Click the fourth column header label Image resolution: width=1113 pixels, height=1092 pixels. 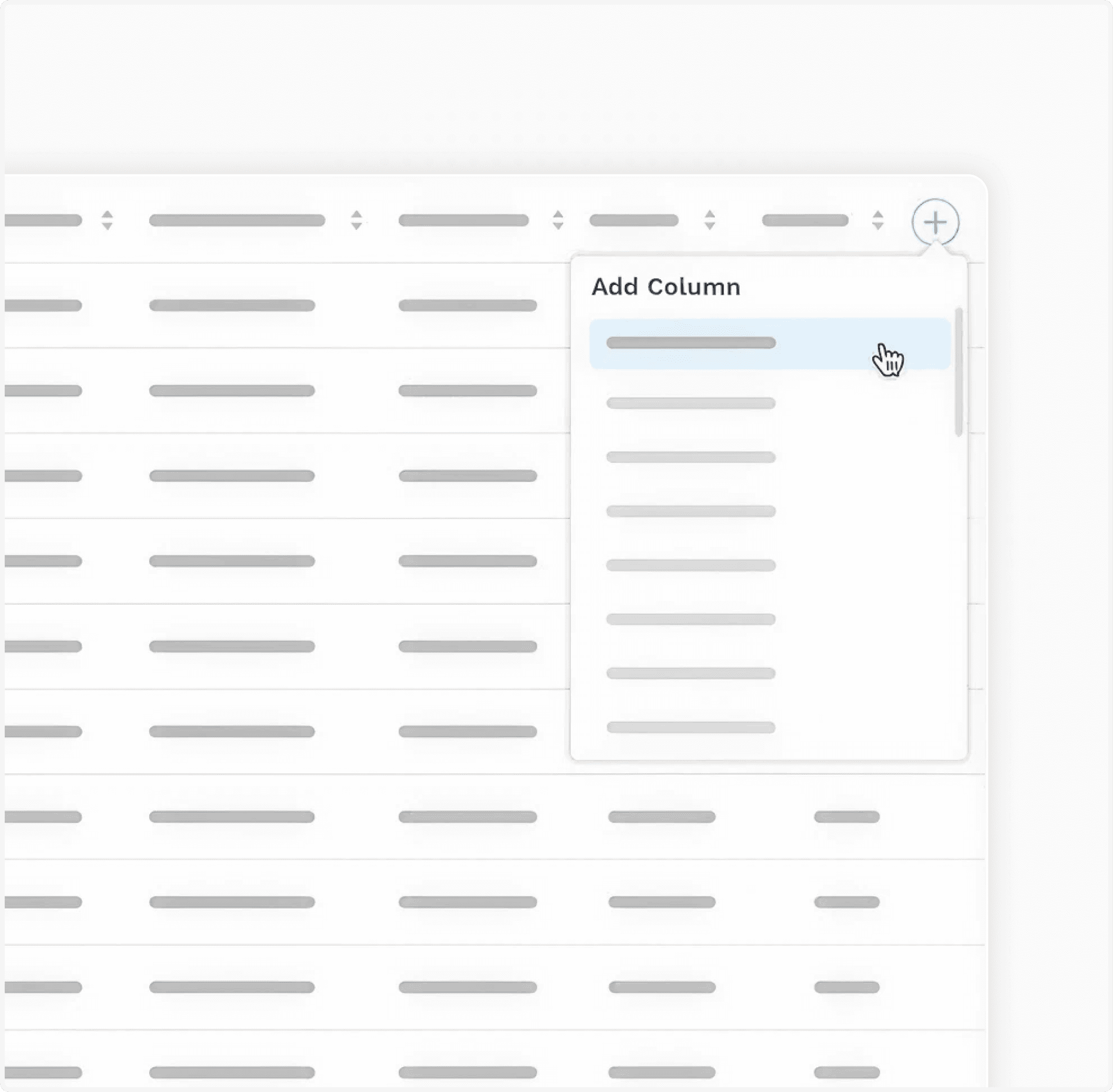tap(634, 220)
